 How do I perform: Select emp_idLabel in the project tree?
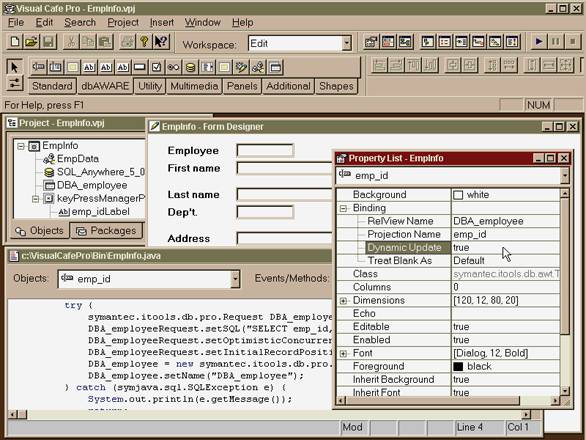tap(94, 212)
